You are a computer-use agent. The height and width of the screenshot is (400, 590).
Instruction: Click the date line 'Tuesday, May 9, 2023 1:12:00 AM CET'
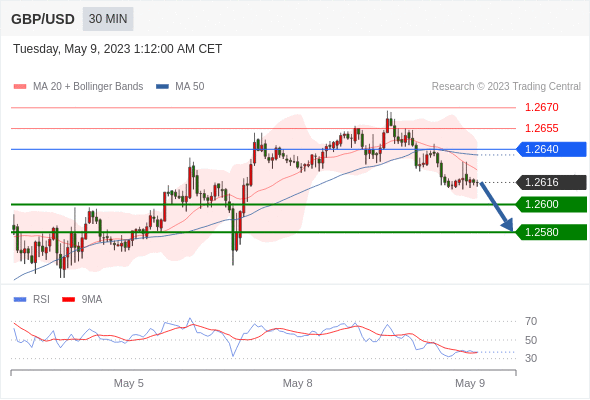coord(117,49)
